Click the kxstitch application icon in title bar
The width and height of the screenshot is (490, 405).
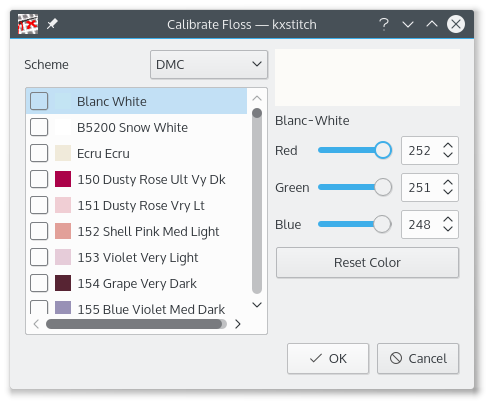pyautogui.click(x=28, y=24)
